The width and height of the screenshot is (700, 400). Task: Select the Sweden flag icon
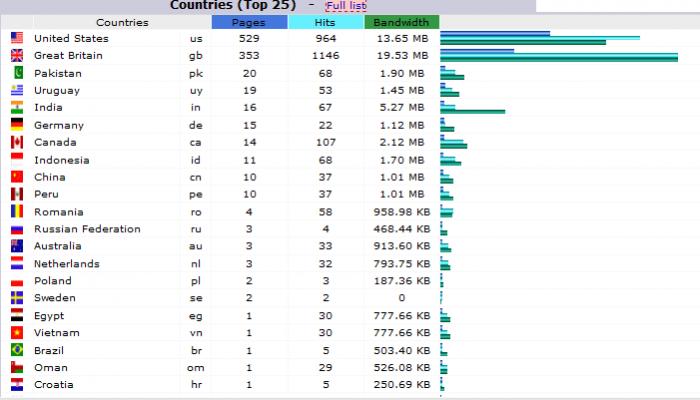[17, 298]
